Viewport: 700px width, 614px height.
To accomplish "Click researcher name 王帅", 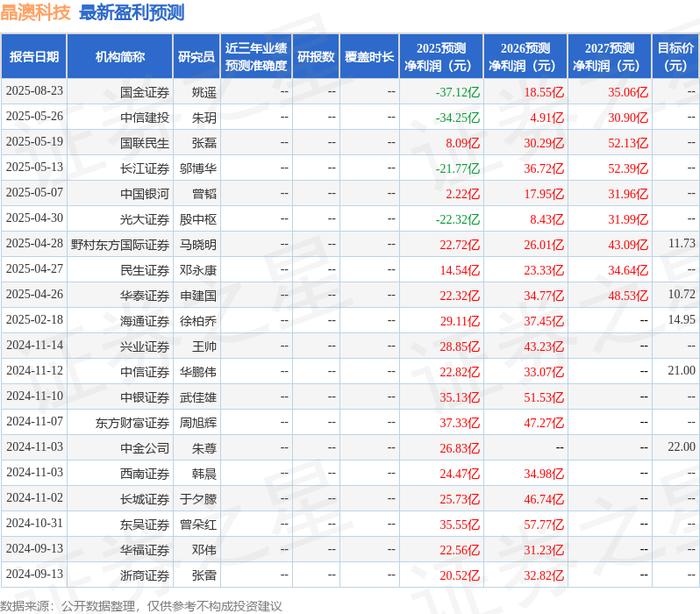I will click(204, 347).
